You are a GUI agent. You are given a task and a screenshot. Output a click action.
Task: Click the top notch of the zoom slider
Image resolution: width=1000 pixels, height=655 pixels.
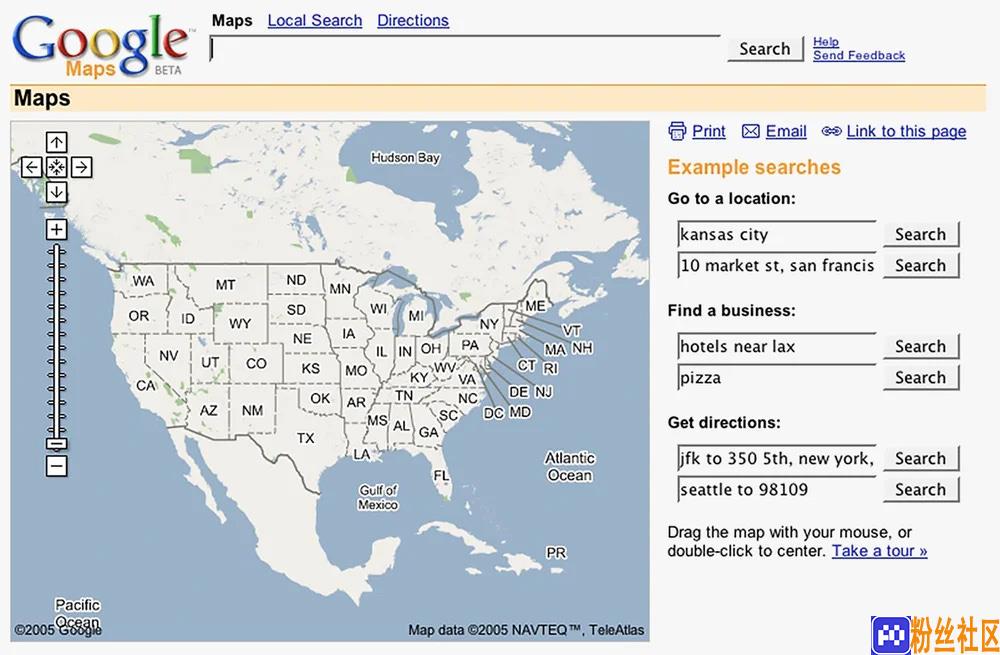(x=56, y=251)
